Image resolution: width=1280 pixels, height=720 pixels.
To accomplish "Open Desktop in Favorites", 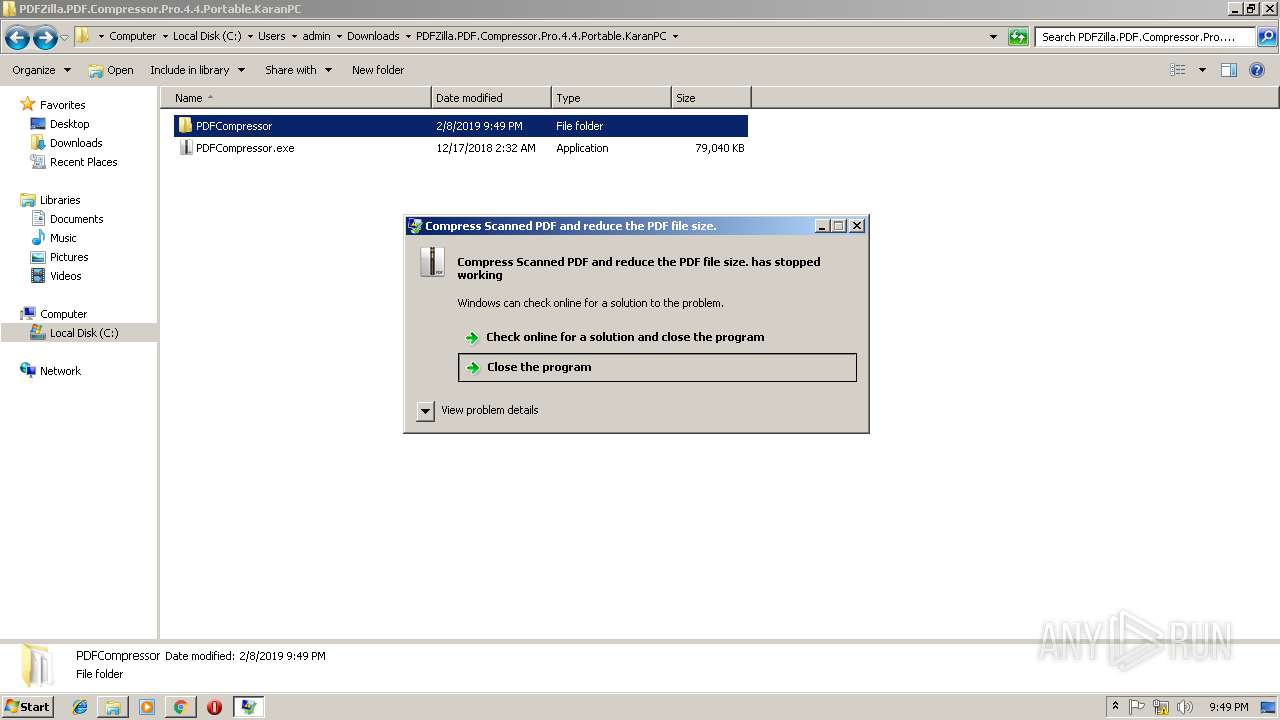I will (69, 124).
